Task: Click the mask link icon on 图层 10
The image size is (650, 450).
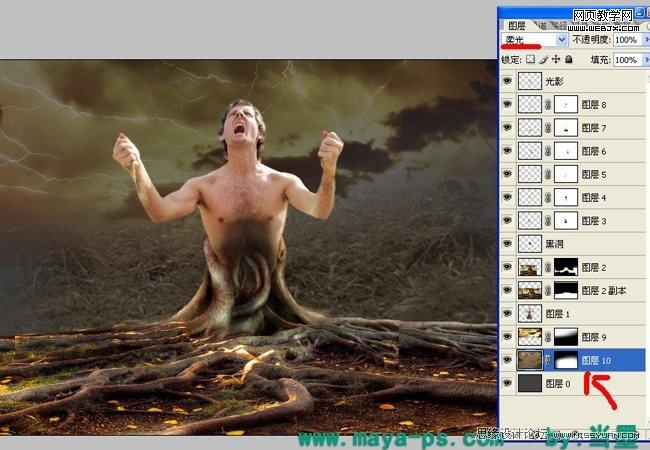Action: [548, 360]
